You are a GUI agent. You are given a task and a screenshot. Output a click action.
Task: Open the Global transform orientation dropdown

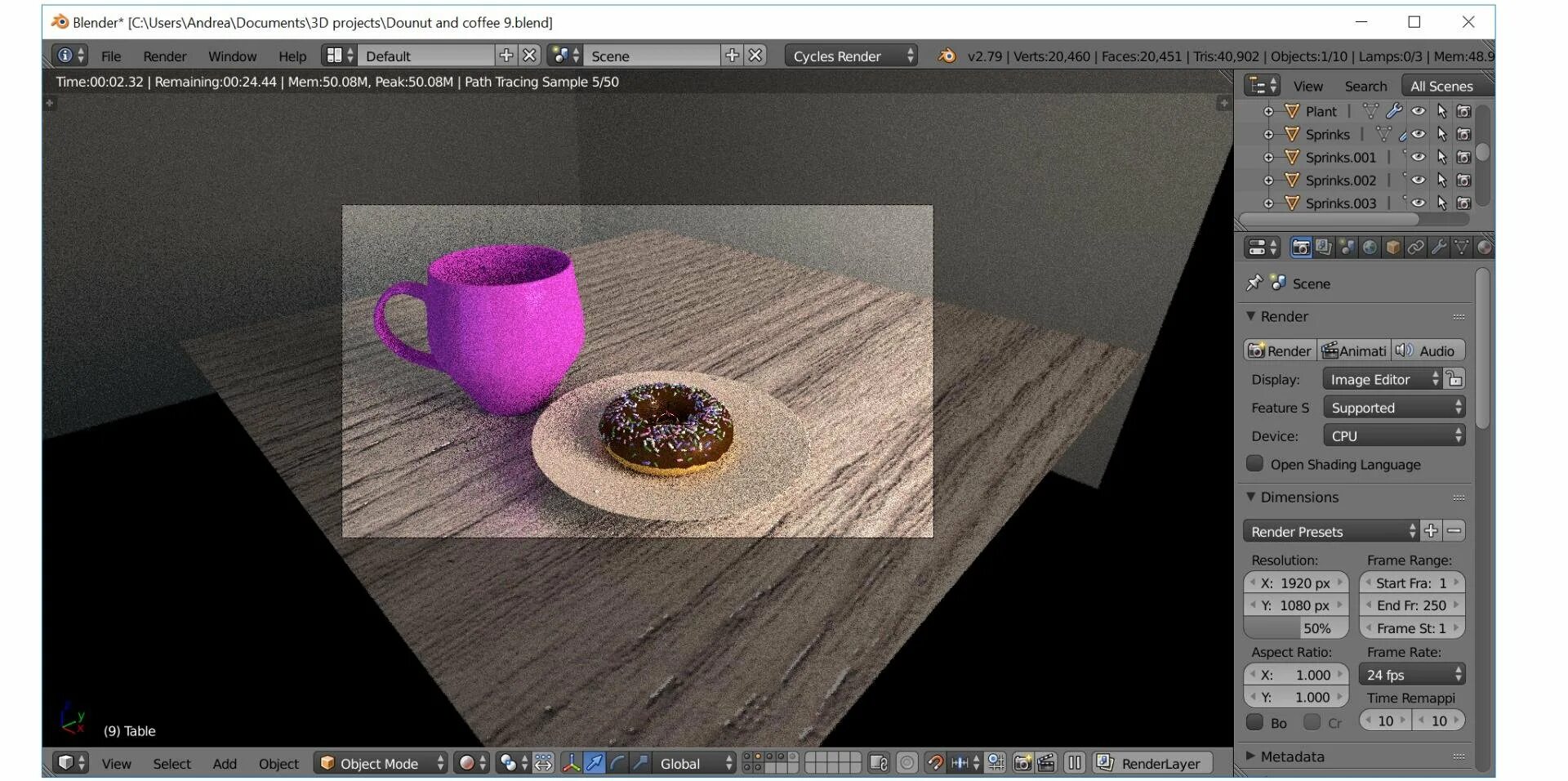pos(694,763)
